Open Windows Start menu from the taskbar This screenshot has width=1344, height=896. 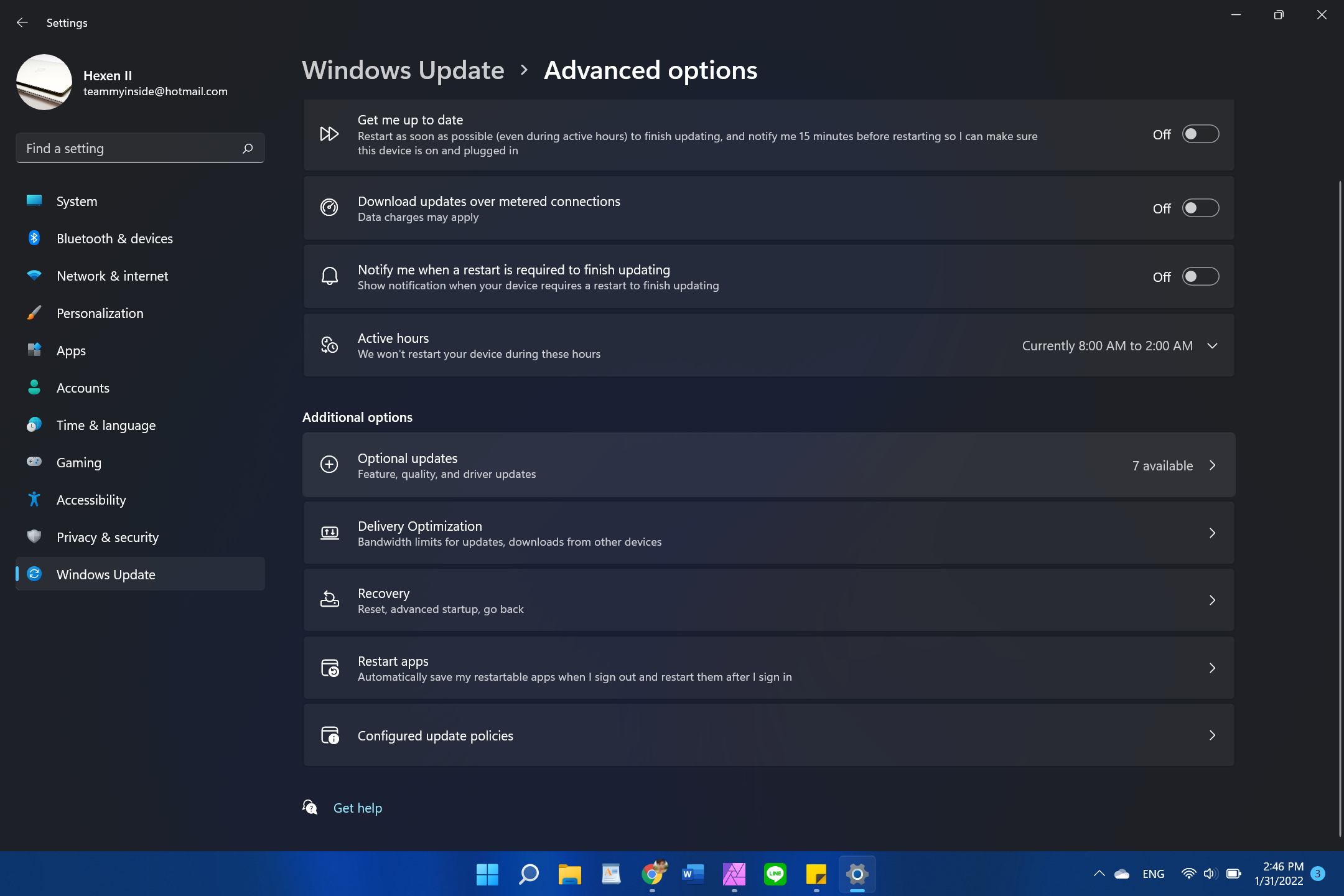click(x=487, y=874)
